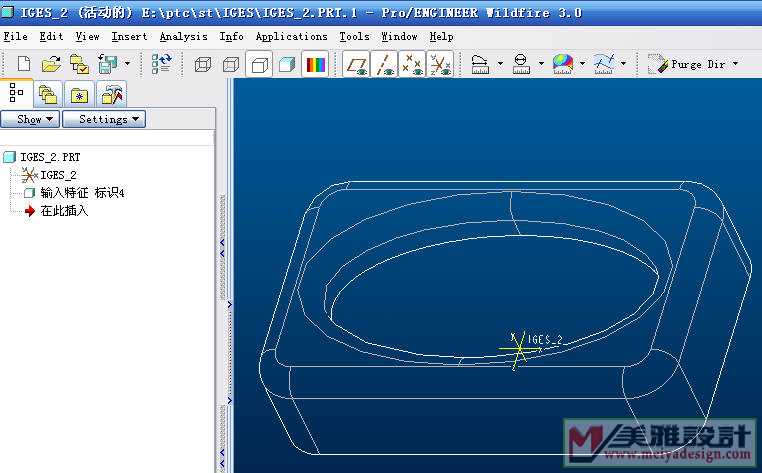The width and height of the screenshot is (762, 473).
Task: Open the Info menu
Action: click(231, 36)
